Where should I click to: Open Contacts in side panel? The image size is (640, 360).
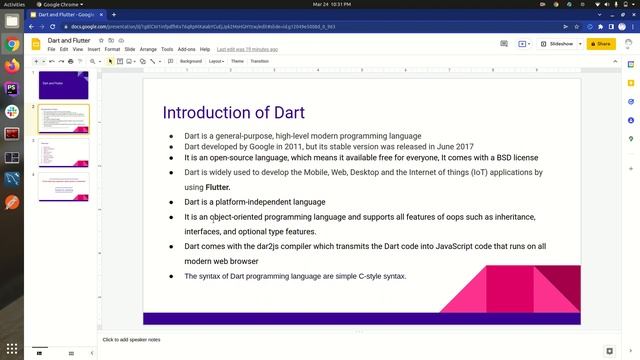pos(631,120)
